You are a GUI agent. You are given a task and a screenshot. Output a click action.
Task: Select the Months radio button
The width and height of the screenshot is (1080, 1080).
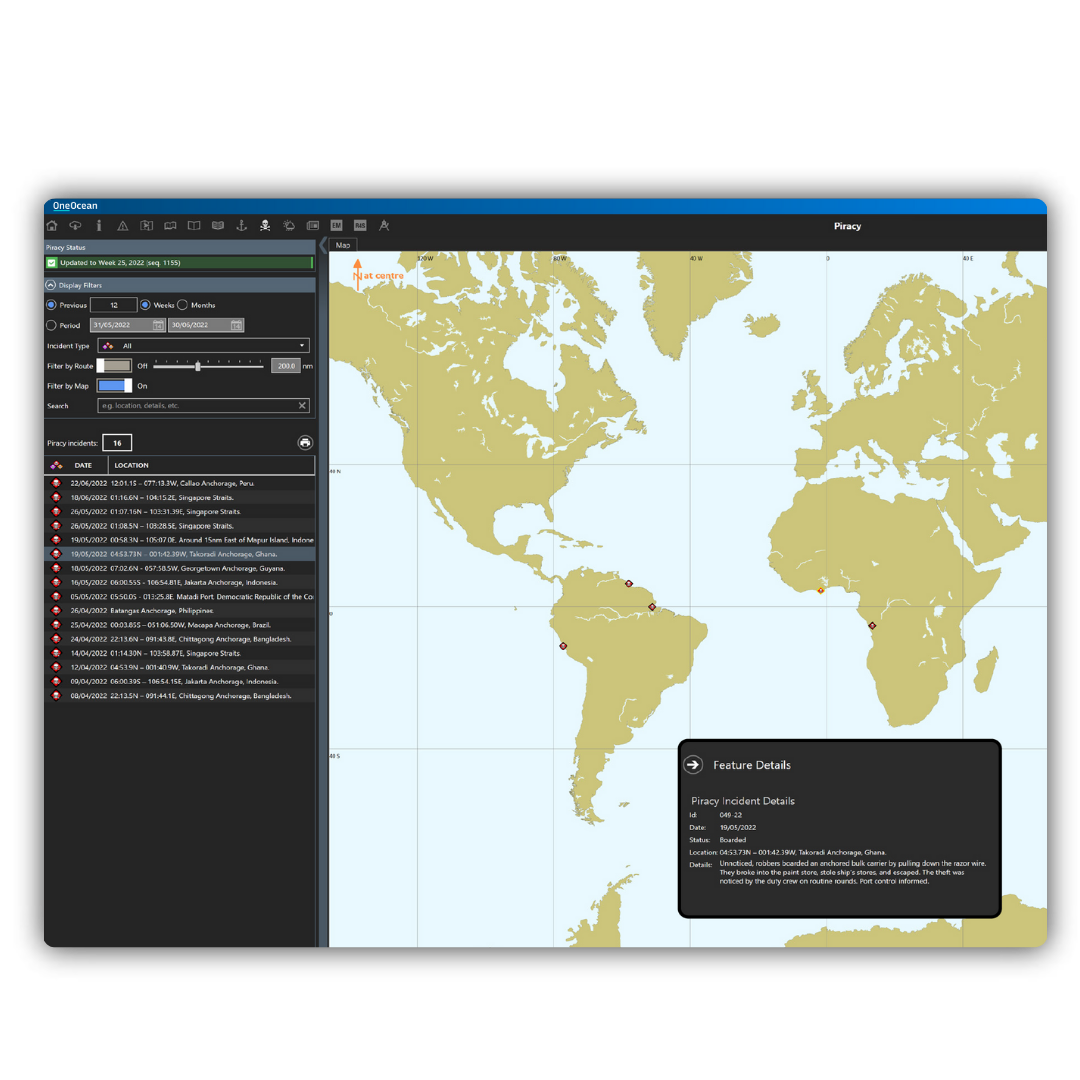[183, 305]
